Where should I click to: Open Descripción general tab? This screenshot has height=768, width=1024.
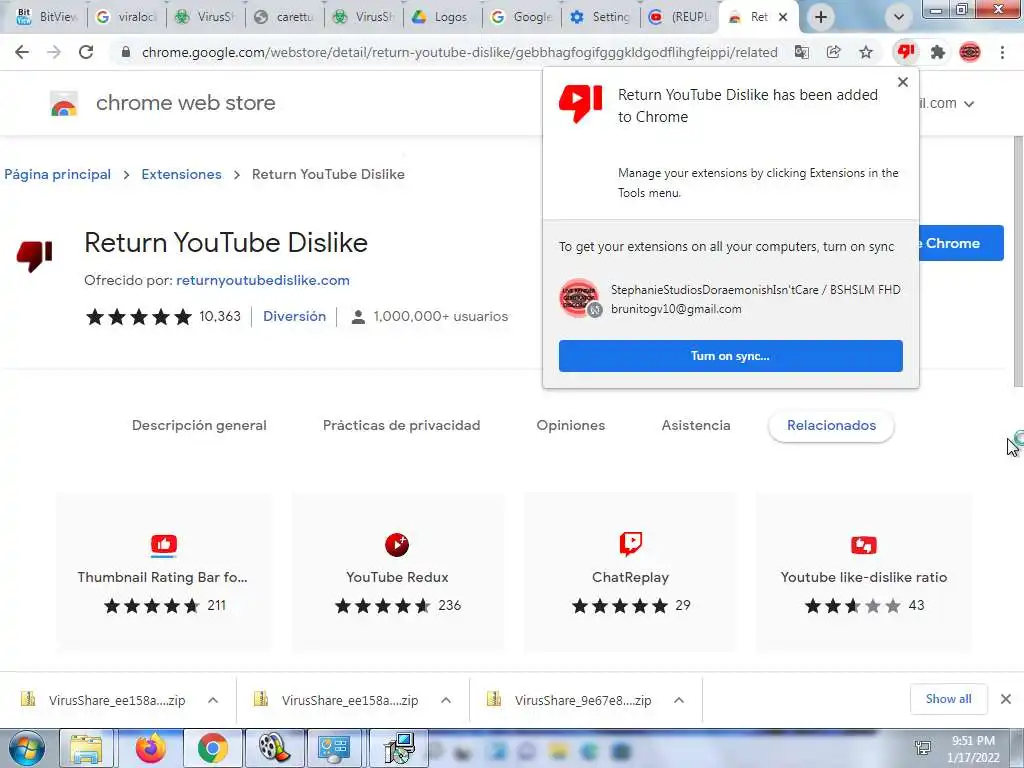point(199,425)
